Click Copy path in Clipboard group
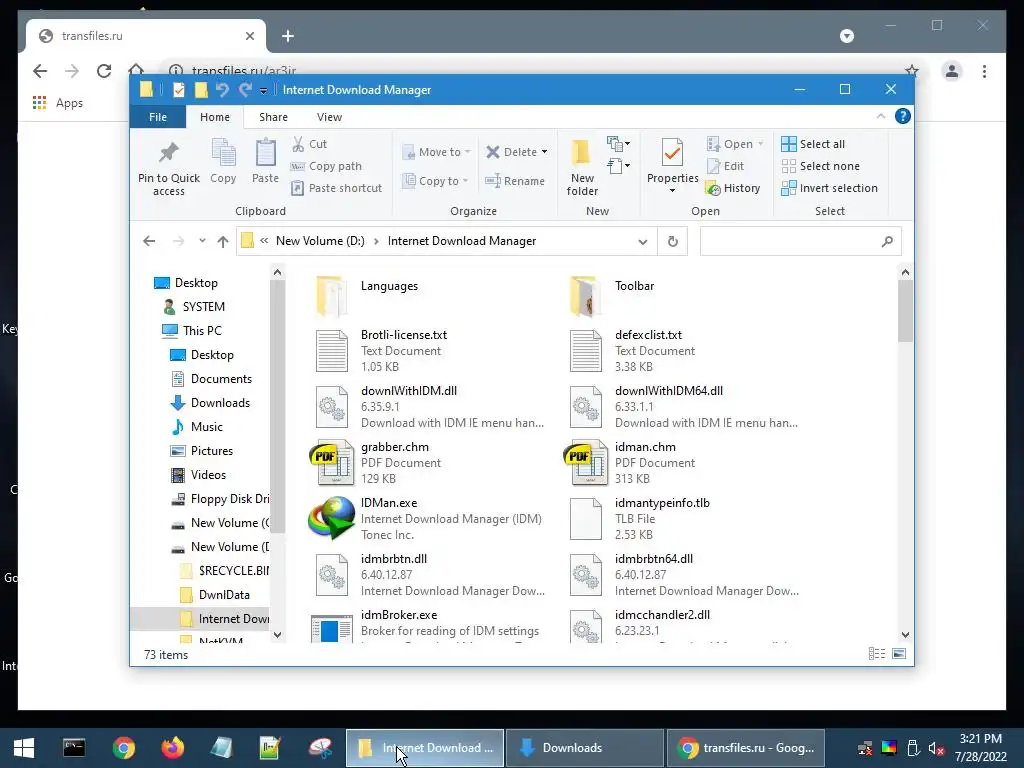This screenshot has width=1024, height=768. coord(326,166)
